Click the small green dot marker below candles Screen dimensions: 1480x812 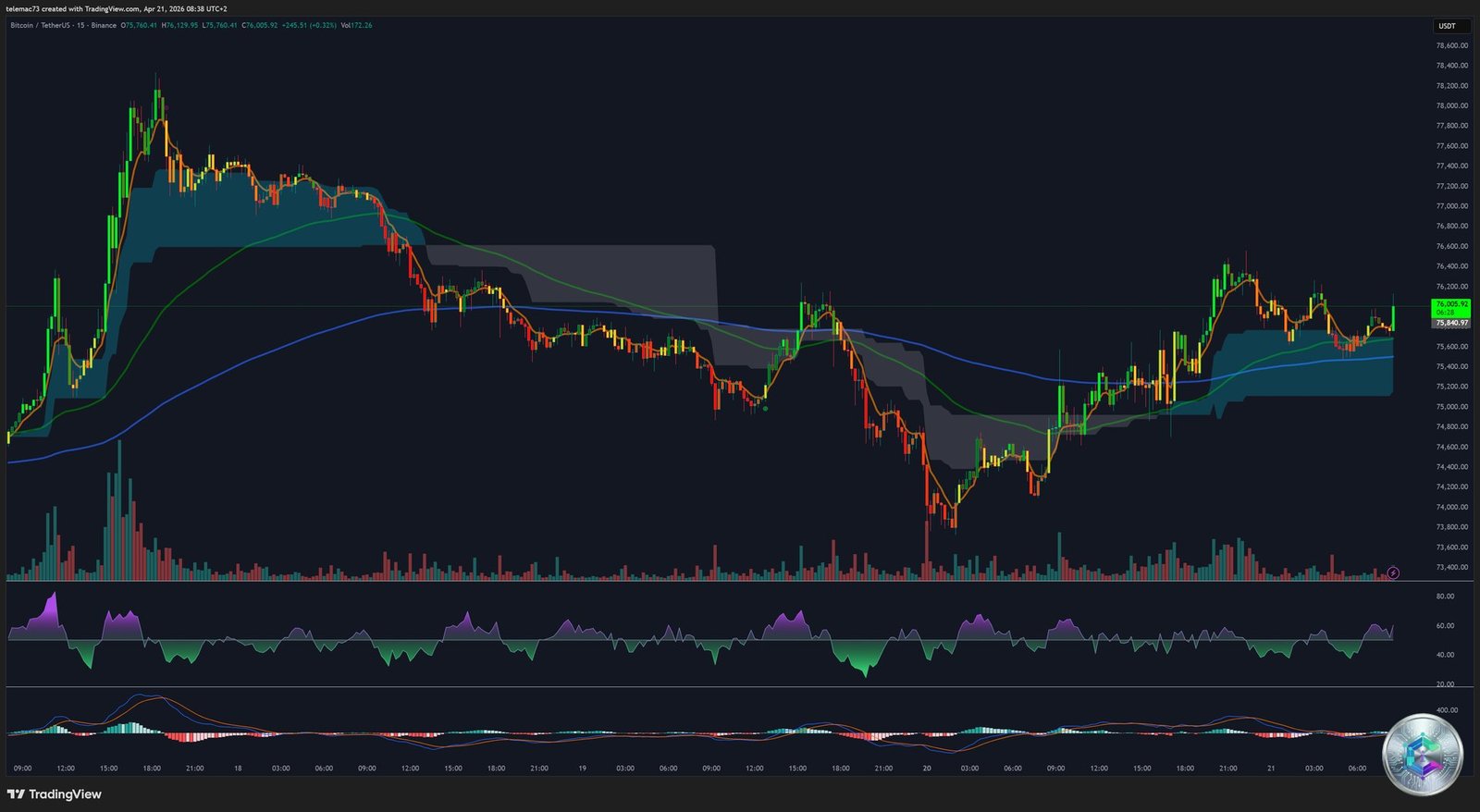click(765, 408)
